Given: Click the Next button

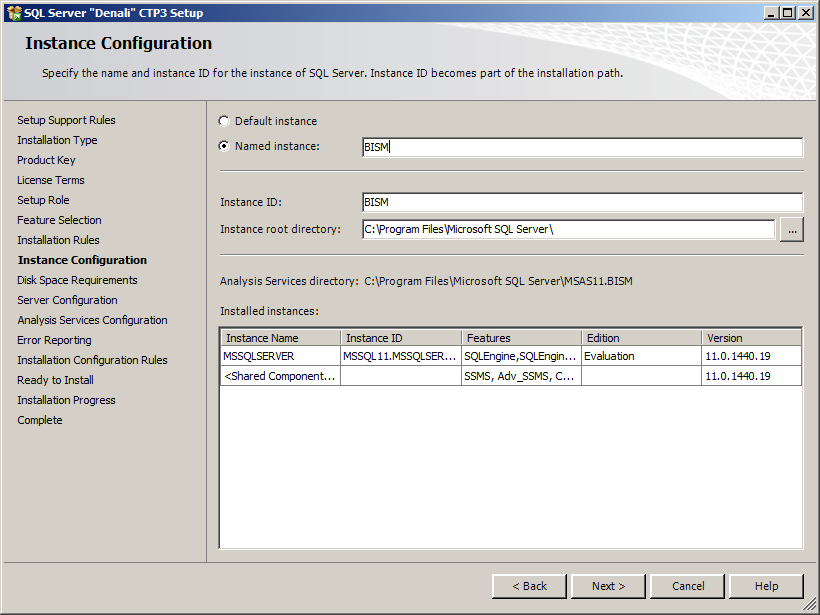Looking at the screenshot, I should pos(608,586).
